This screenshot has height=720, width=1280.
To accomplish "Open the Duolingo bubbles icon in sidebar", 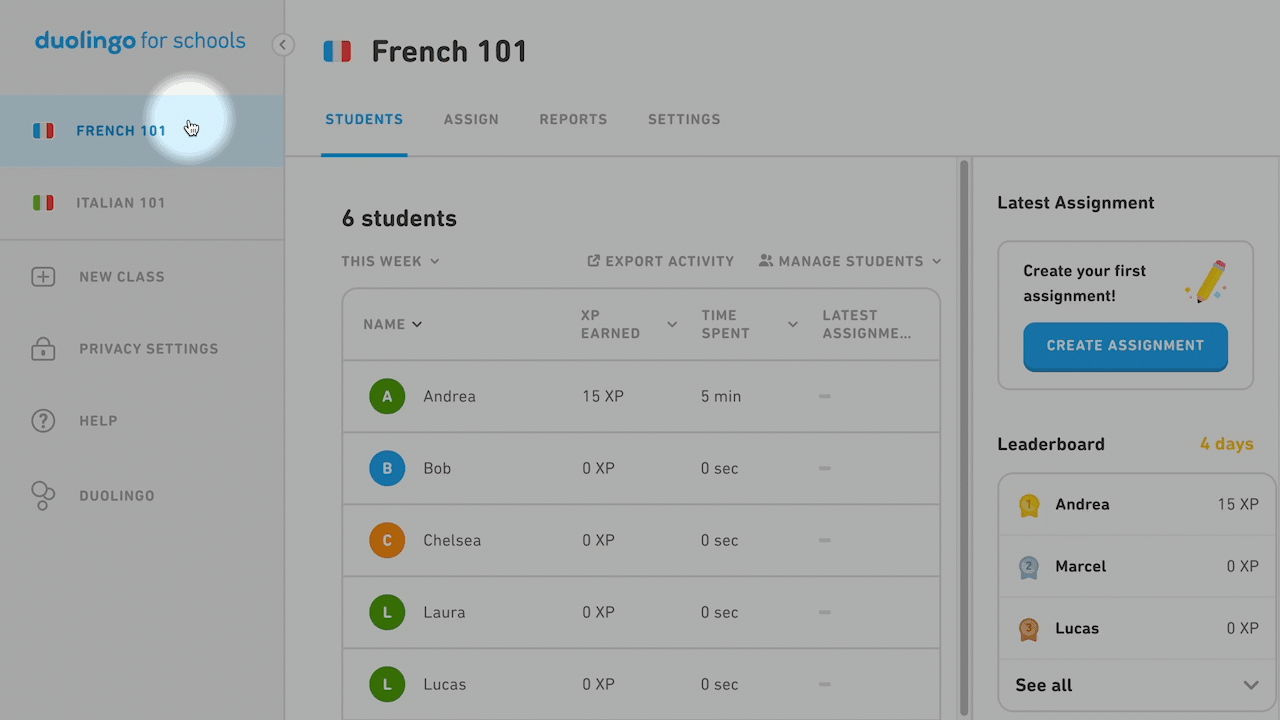I will point(43,496).
